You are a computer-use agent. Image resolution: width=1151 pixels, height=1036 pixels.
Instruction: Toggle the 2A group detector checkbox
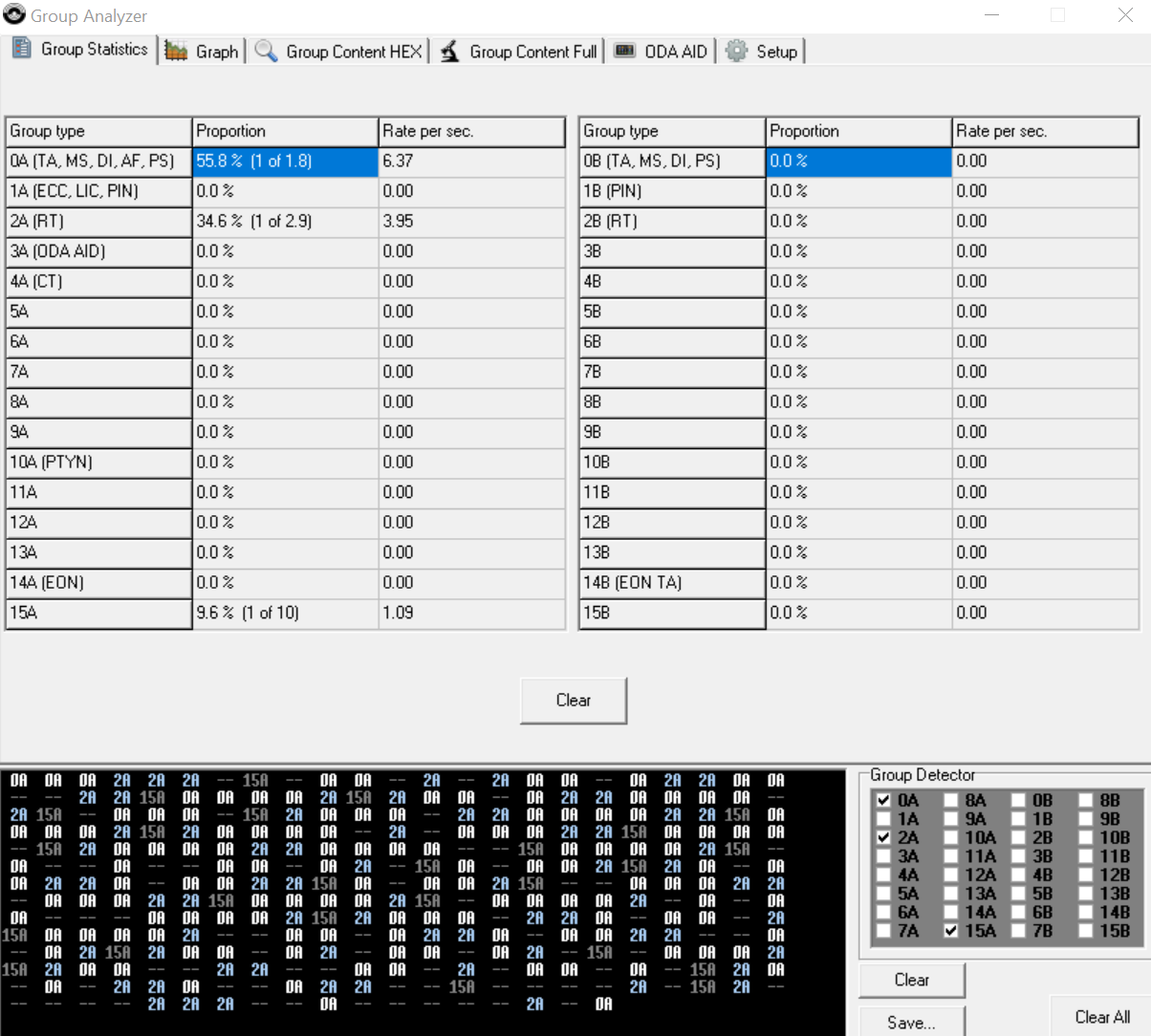[883, 838]
